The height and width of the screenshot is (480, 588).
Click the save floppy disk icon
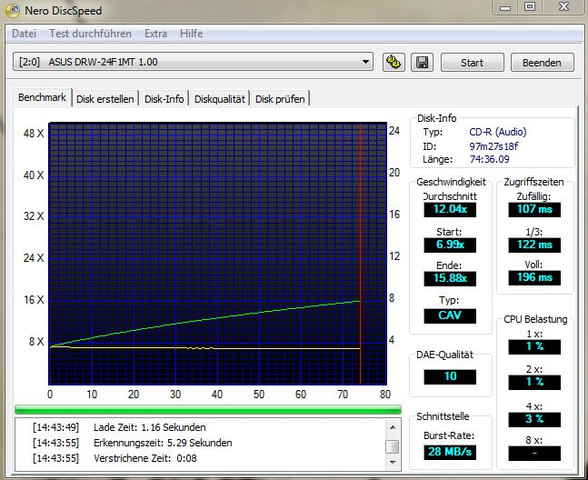tap(422, 62)
